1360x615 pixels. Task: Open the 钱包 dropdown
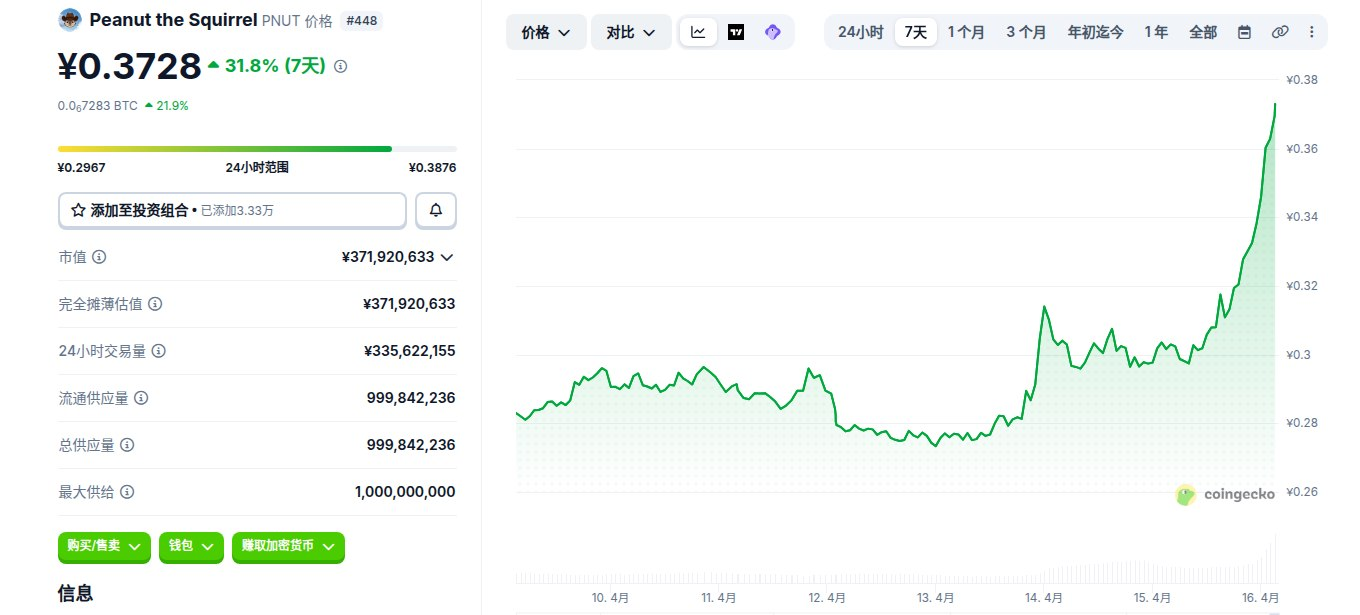click(191, 546)
